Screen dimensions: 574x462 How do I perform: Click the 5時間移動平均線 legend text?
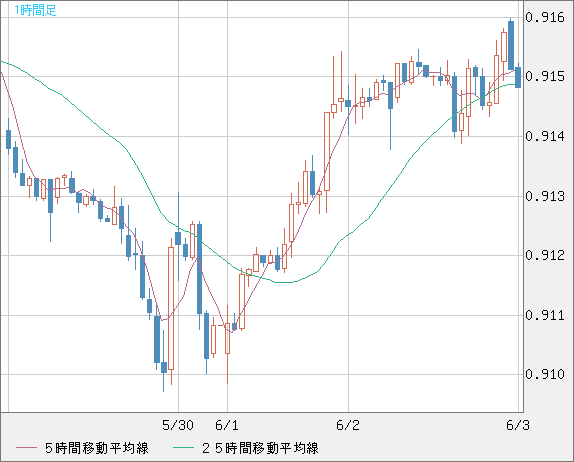pyautogui.click(x=97, y=448)
